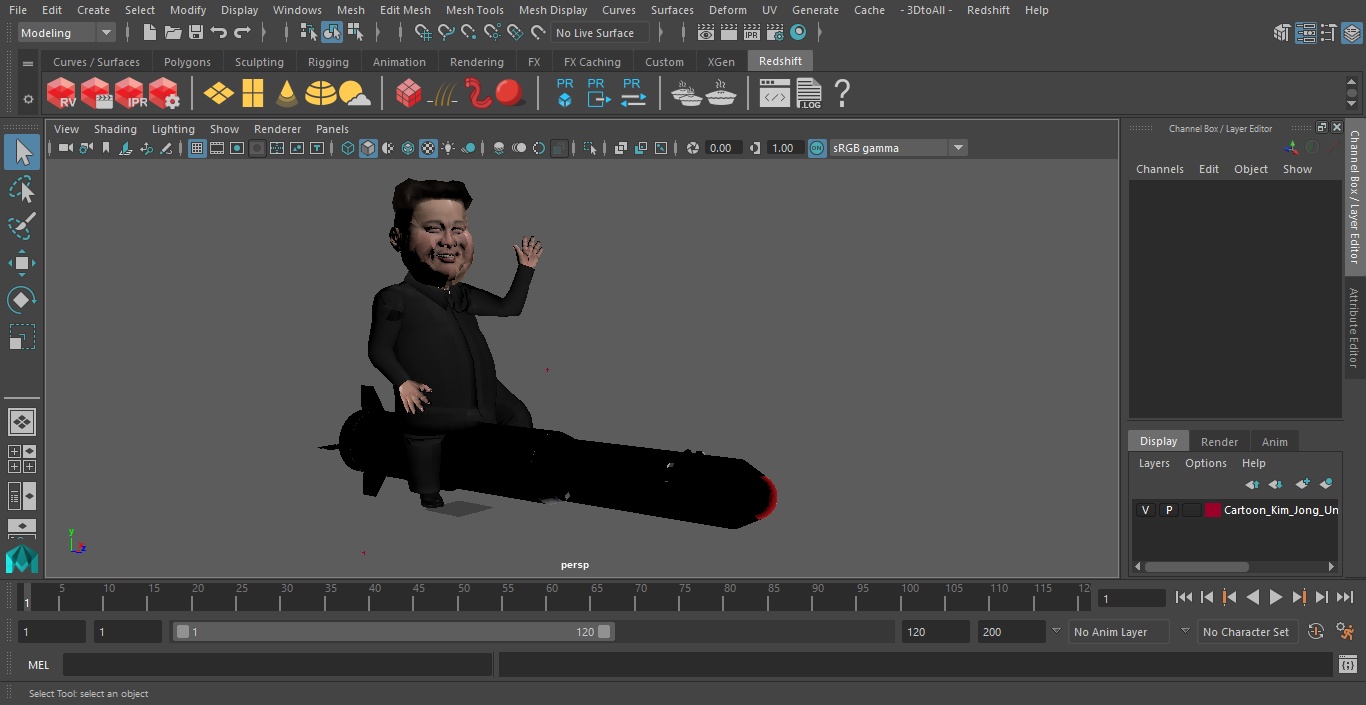Toggle view color management button
1366x705 pixels.
(817, 148)
